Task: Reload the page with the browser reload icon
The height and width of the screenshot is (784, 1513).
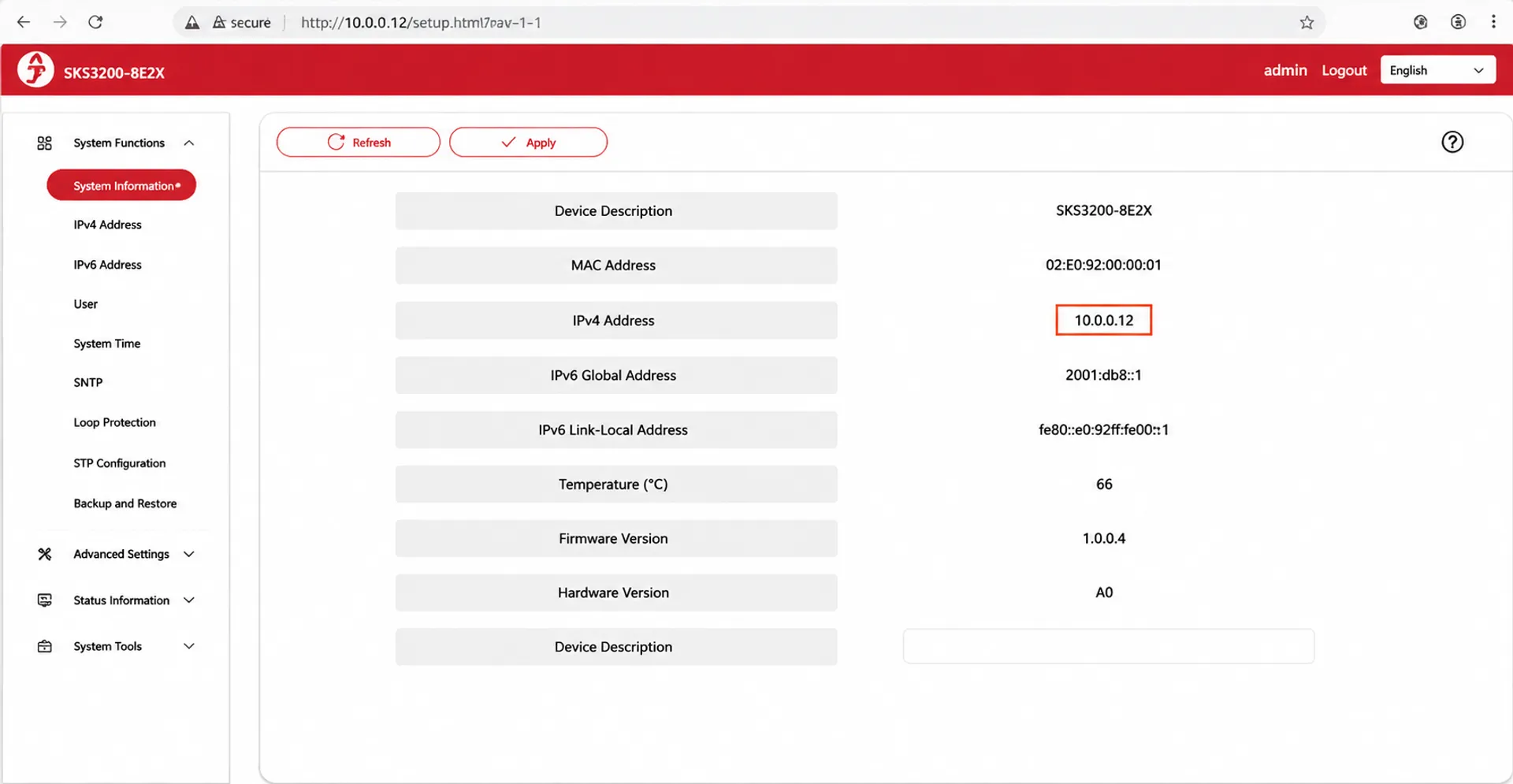Action: pos(95,22)
